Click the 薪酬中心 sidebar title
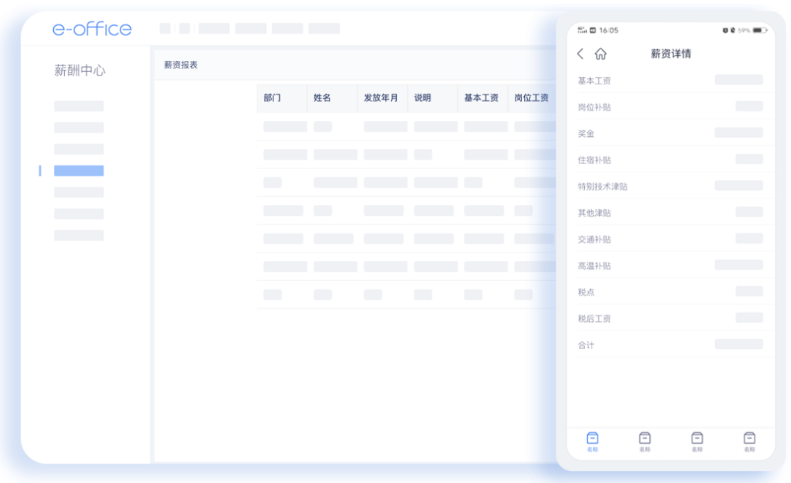The image size is (791, 483). point(80,71)
